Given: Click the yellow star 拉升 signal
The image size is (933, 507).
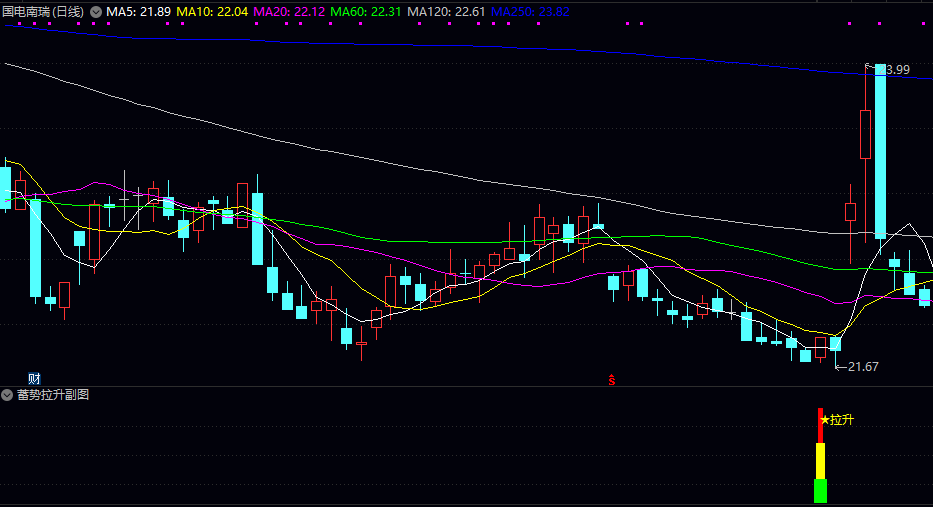Looking at the screenshot, I should click(838, 420).
